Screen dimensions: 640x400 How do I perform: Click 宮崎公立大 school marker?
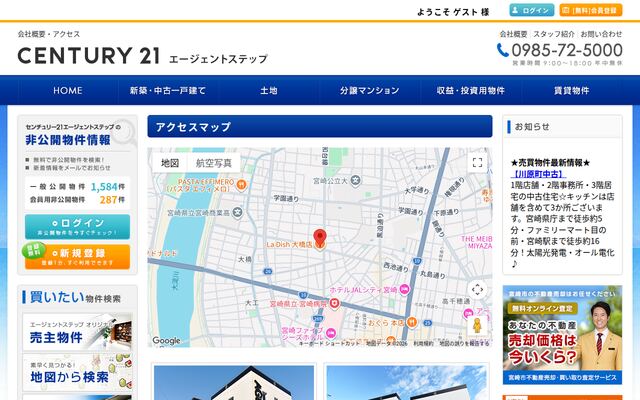(x=356, y=180)
